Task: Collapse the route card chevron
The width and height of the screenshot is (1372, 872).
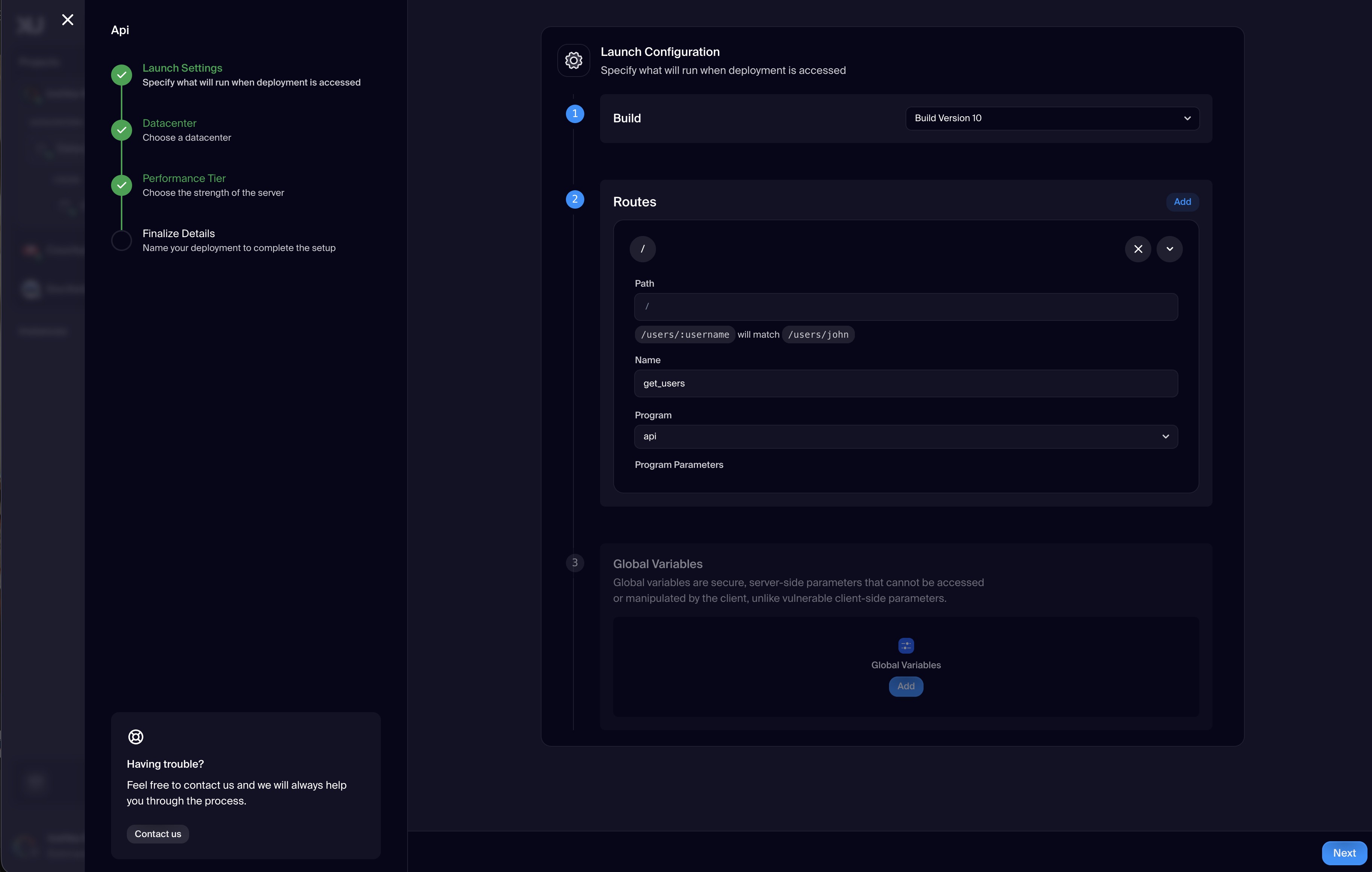Action: click(1169, 249)
